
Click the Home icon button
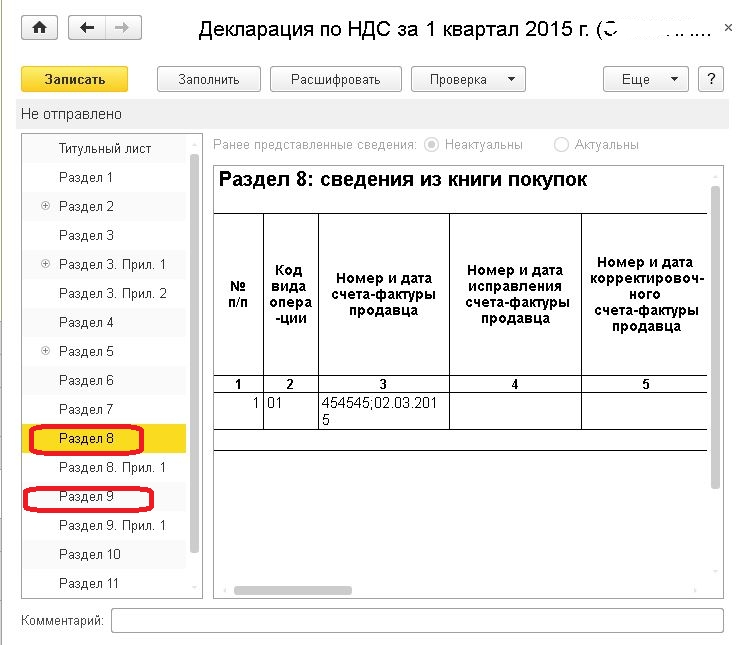[40, 28]
